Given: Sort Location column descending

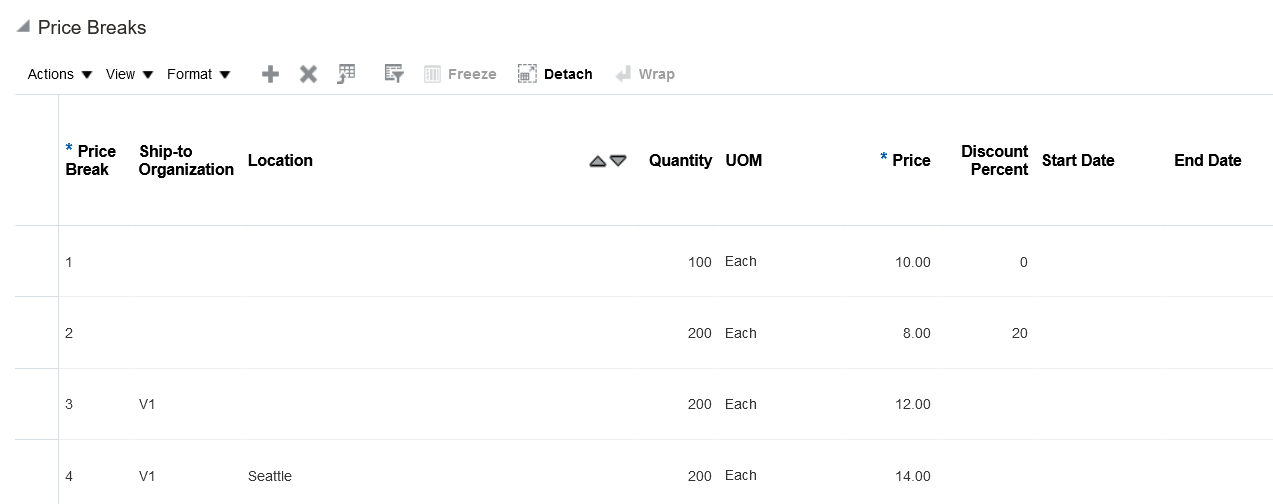Looking at the screenshot, I should (x=618, y=161).
